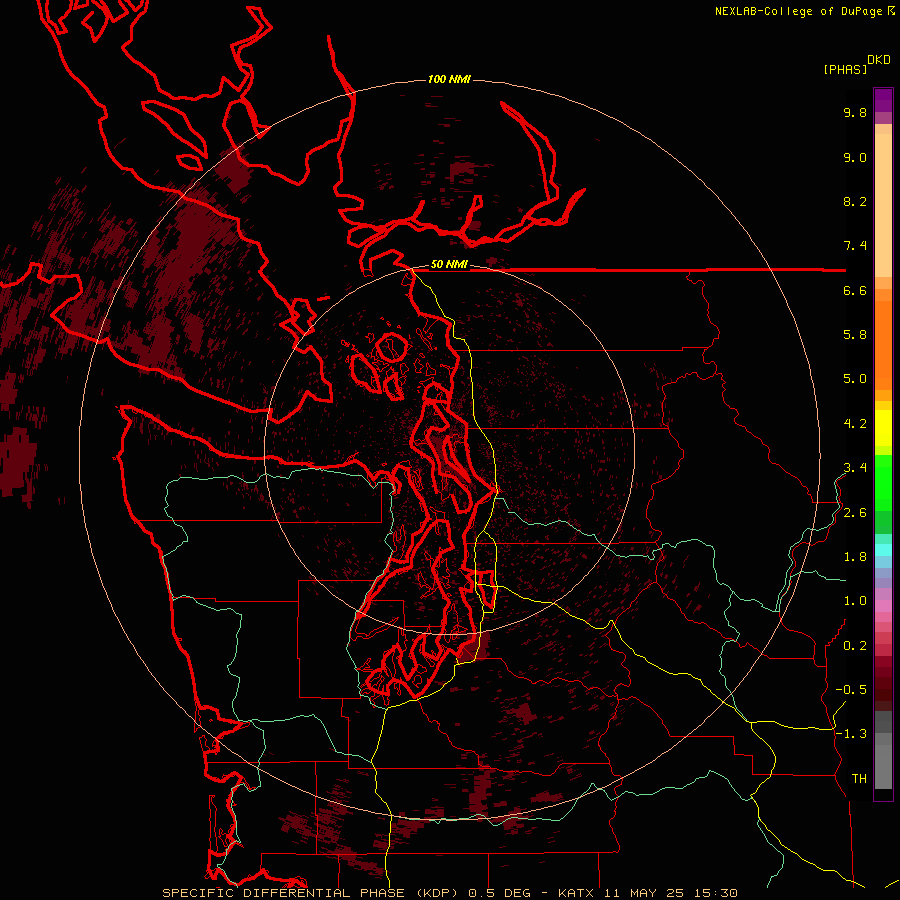This screenshot has width=900, height=900.
Task: Click the [PHAS] legend heading
Action: [x=845, y=69]
